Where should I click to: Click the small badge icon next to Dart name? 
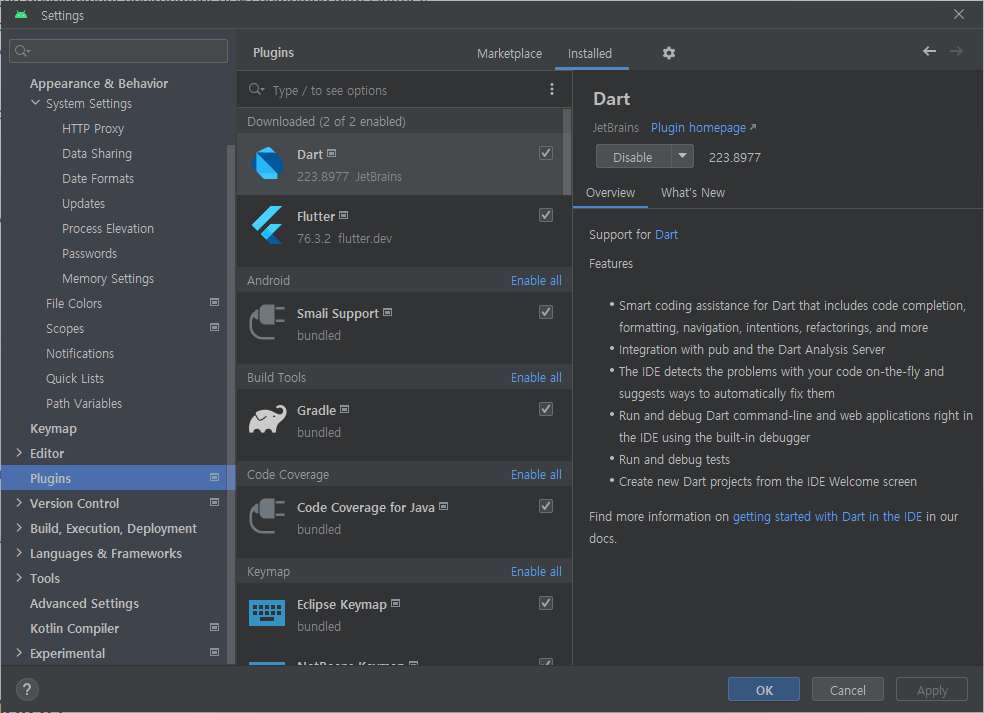tap(331, 153)
